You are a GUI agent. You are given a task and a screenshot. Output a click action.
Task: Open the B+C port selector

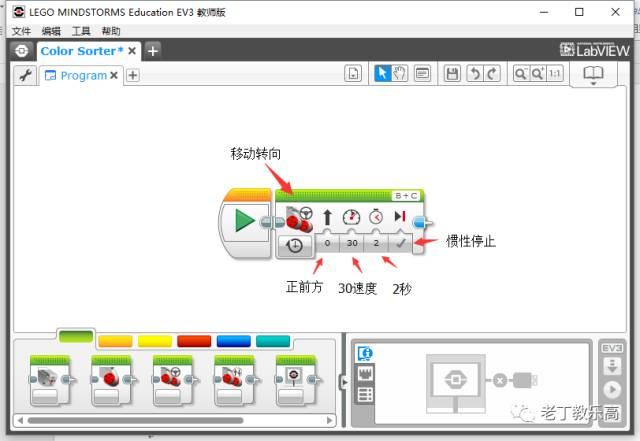[406, 196]
